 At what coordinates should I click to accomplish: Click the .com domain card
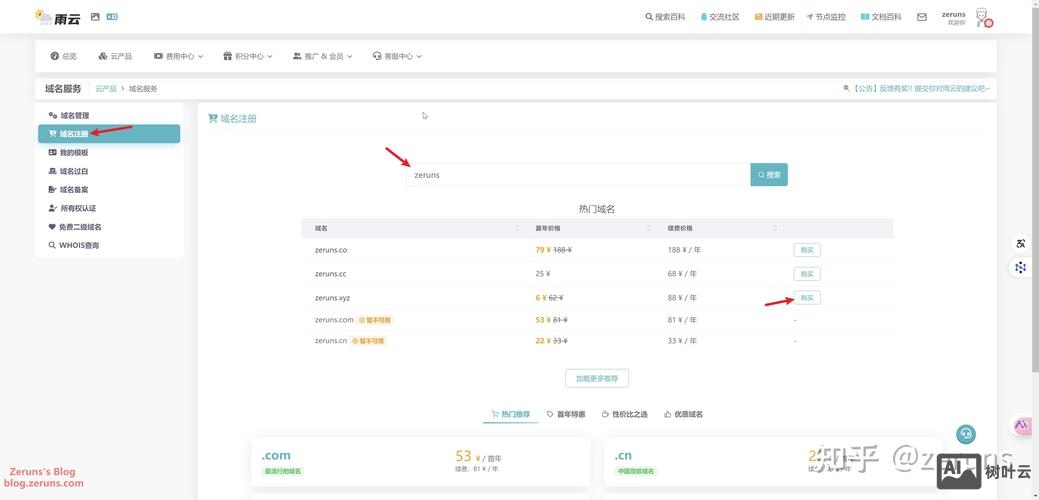[420, 462]
